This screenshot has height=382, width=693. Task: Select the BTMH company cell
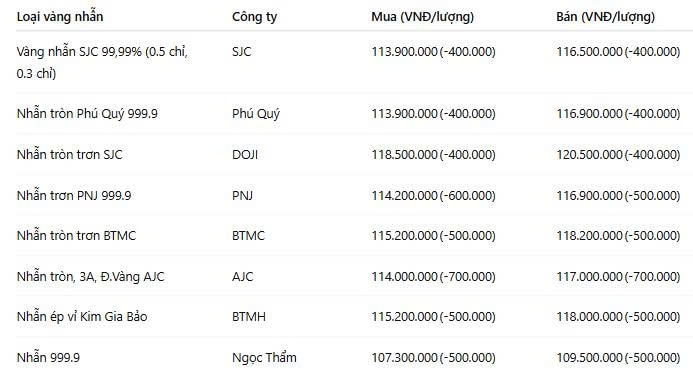click(x=249, y=317)
